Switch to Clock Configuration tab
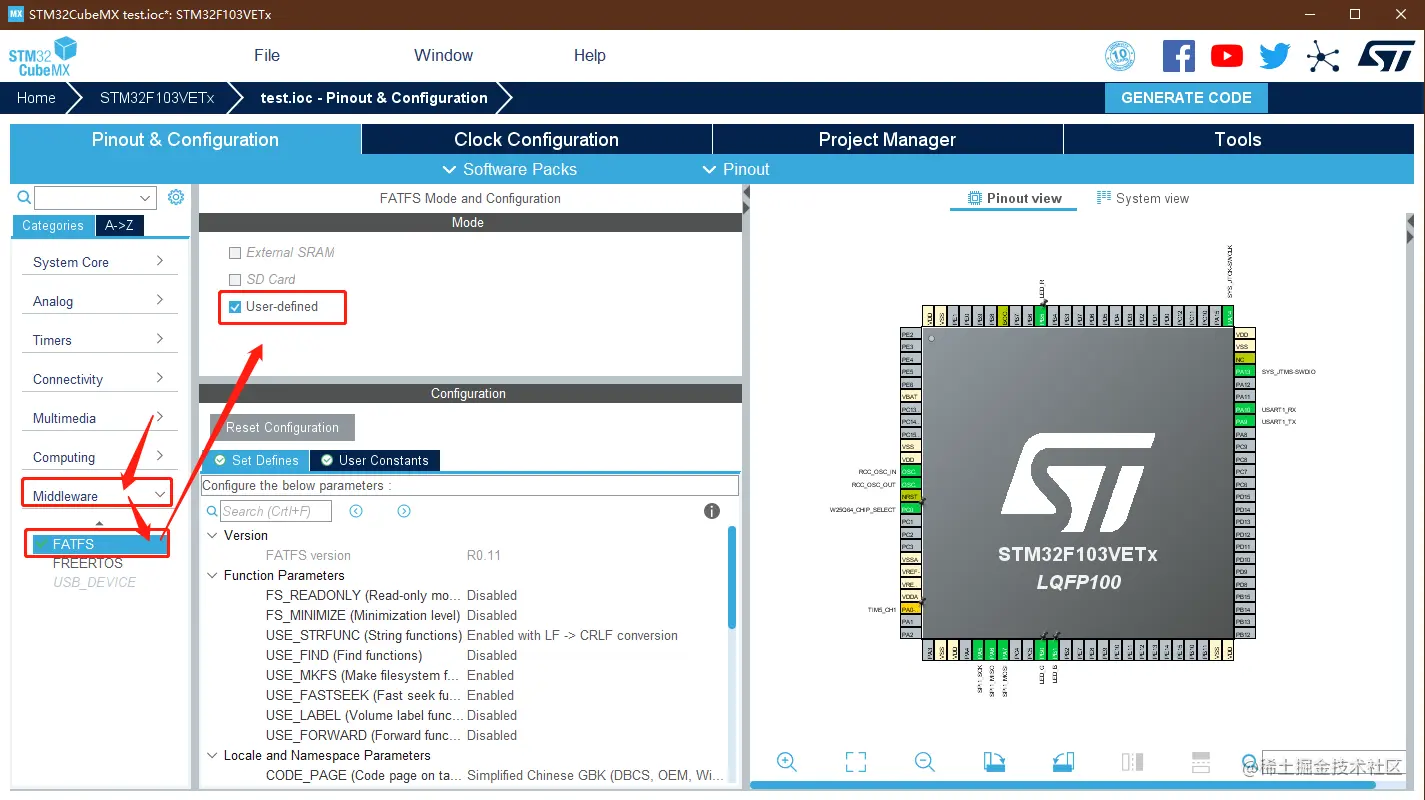Image resolution: width=1425 pixels, height=800 pixels. pyautogui.click(x=536, y=139)
